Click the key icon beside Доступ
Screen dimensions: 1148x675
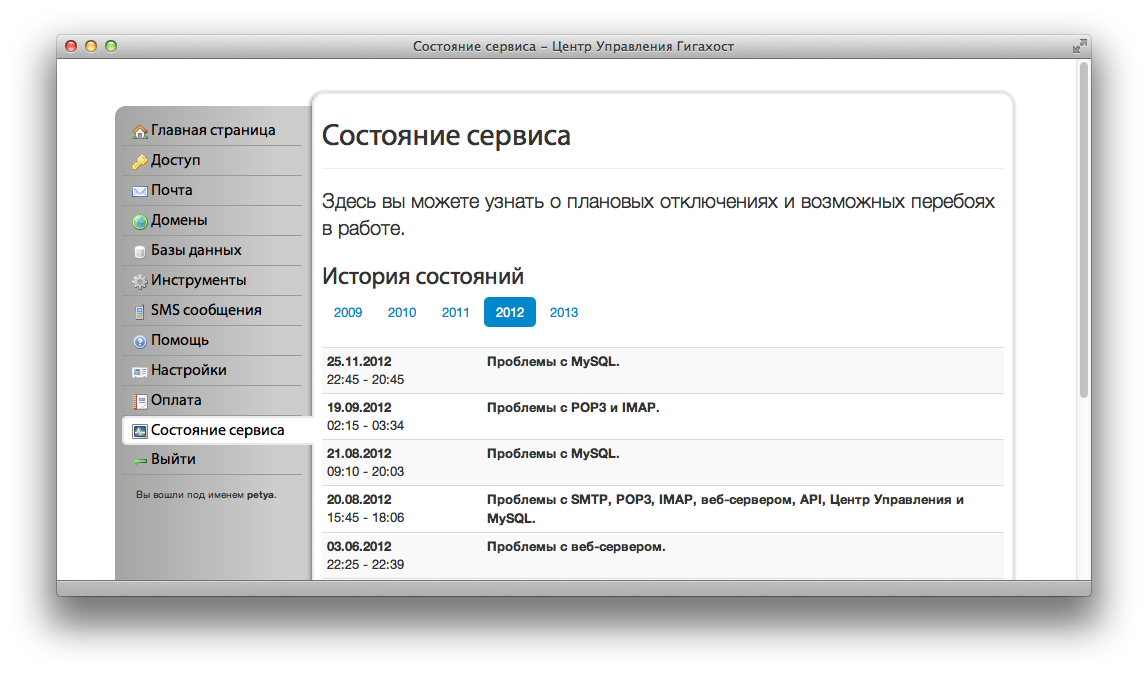point(140,161)
